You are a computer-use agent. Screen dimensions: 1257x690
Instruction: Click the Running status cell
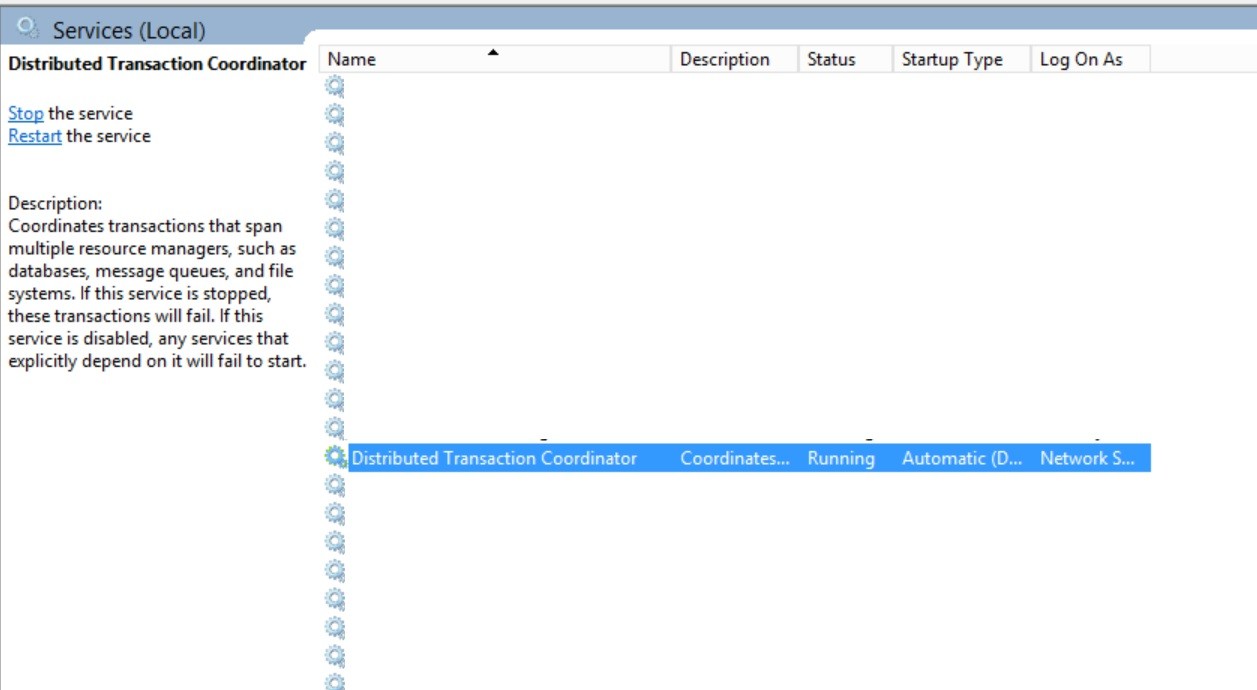pyautogui.click(x=841, y=458)
